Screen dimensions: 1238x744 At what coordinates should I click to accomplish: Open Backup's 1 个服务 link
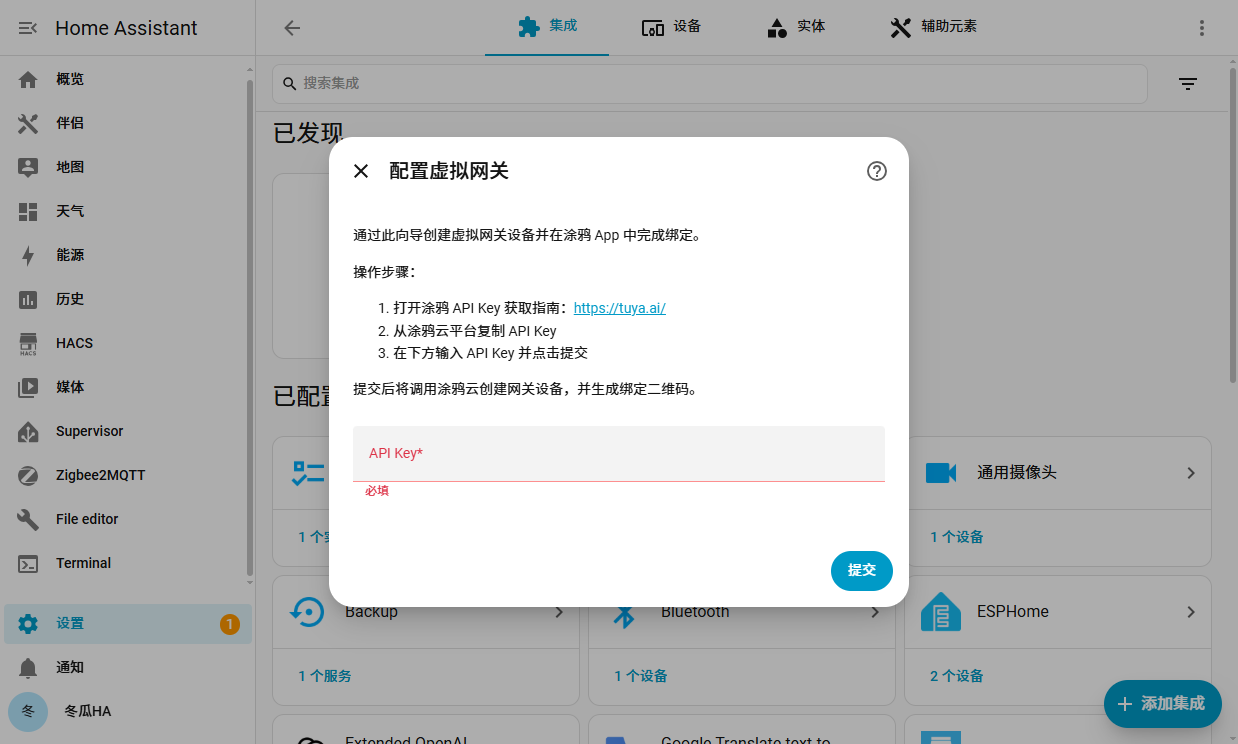[325, 676]
